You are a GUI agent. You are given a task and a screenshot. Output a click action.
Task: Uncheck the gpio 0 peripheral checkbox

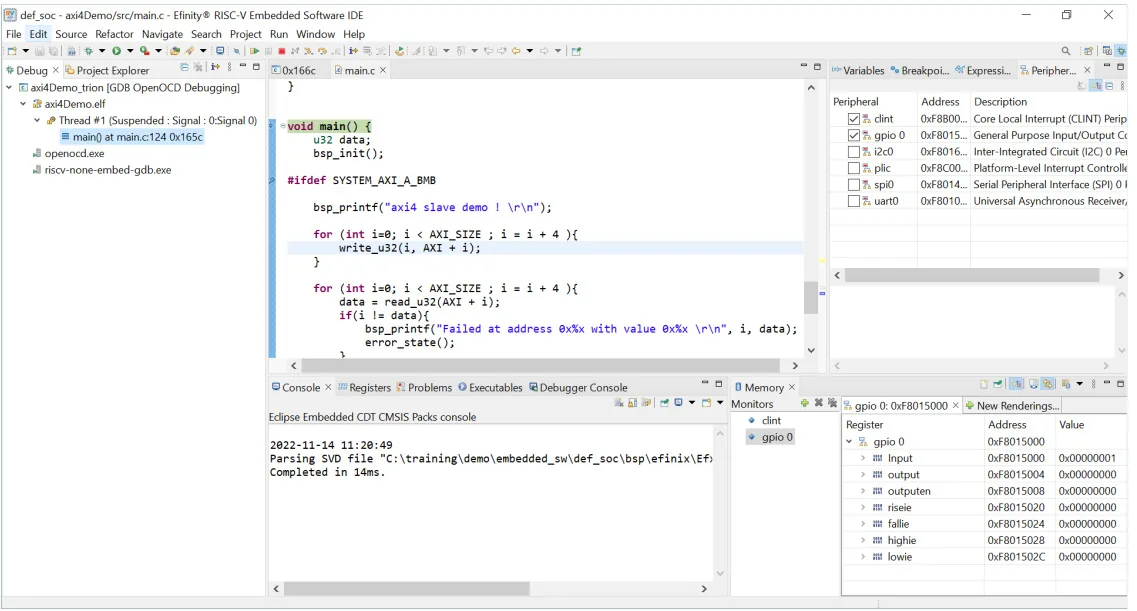tap(853, 136)
